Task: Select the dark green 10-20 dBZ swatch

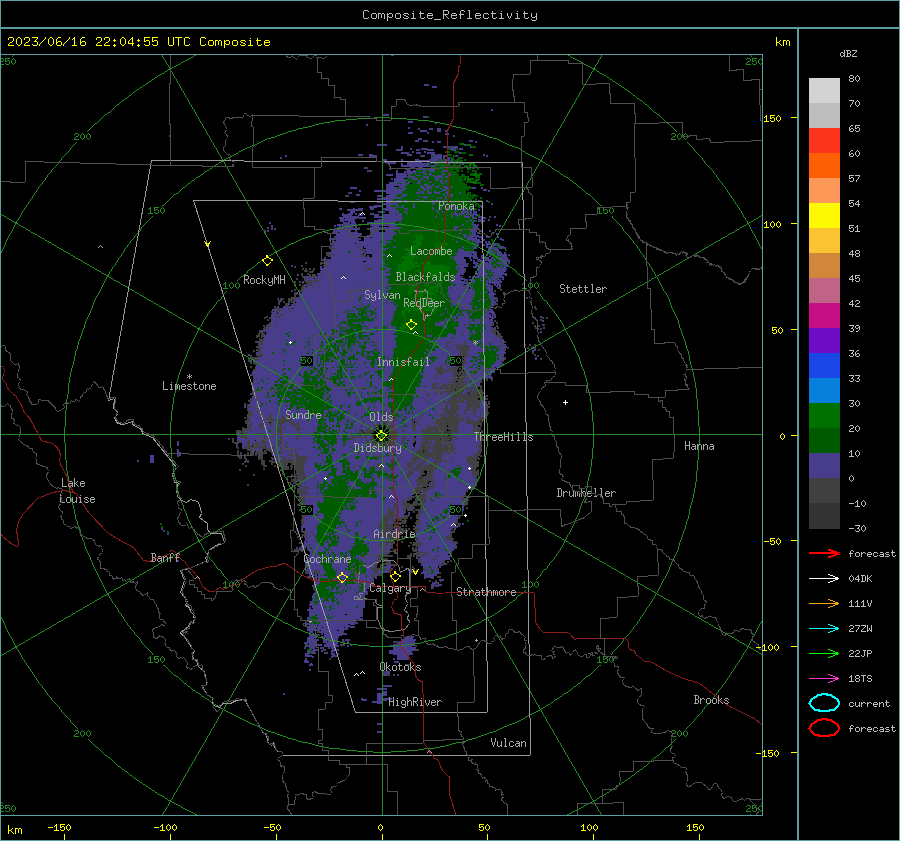Action: pos(824,441)
